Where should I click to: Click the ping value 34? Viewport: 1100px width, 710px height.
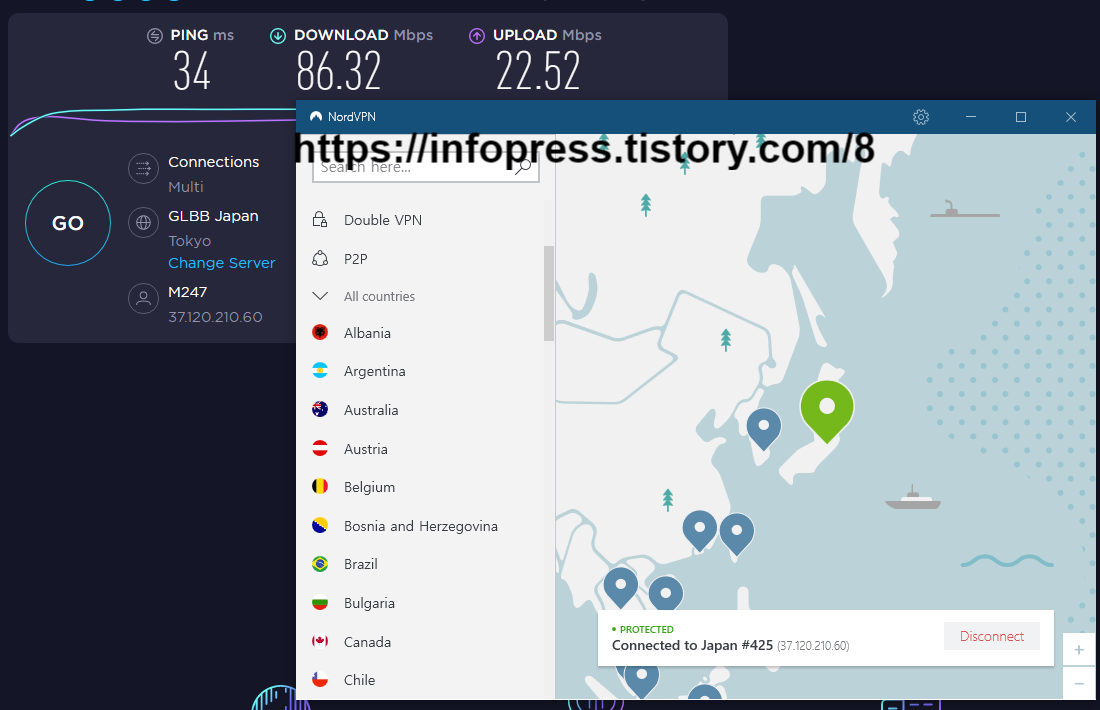(x=192, y=72)
